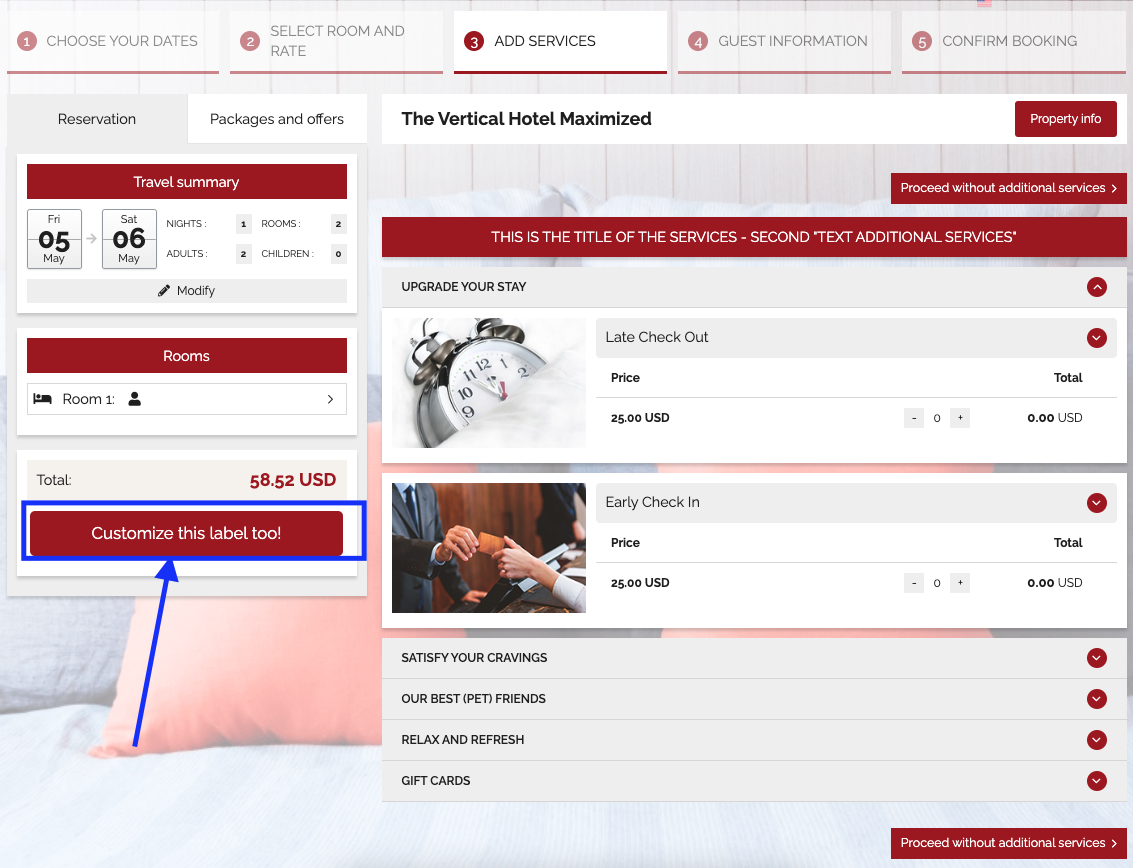Click the 58.52 USD total amount

(x=293, y=480)
